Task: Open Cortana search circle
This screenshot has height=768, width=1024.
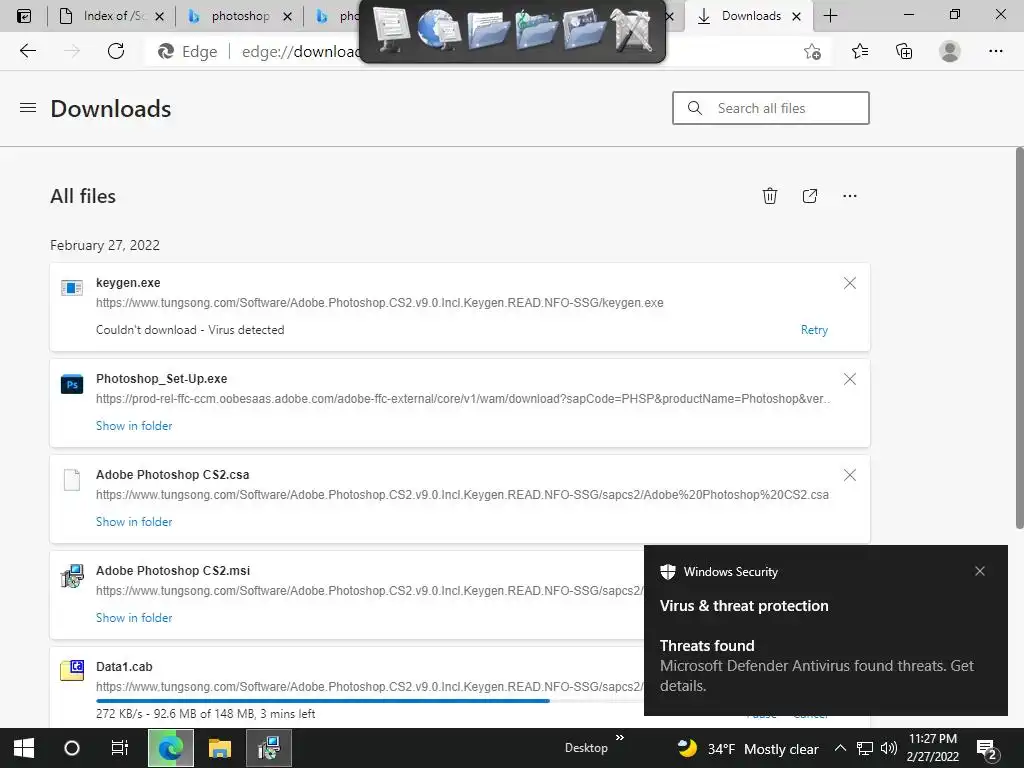Action: point(72,748)
